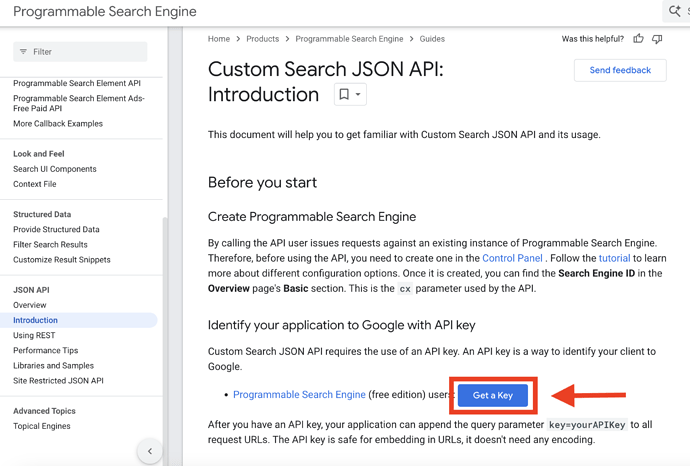Click the sidebar vertical scrollbar

(165, 339)
